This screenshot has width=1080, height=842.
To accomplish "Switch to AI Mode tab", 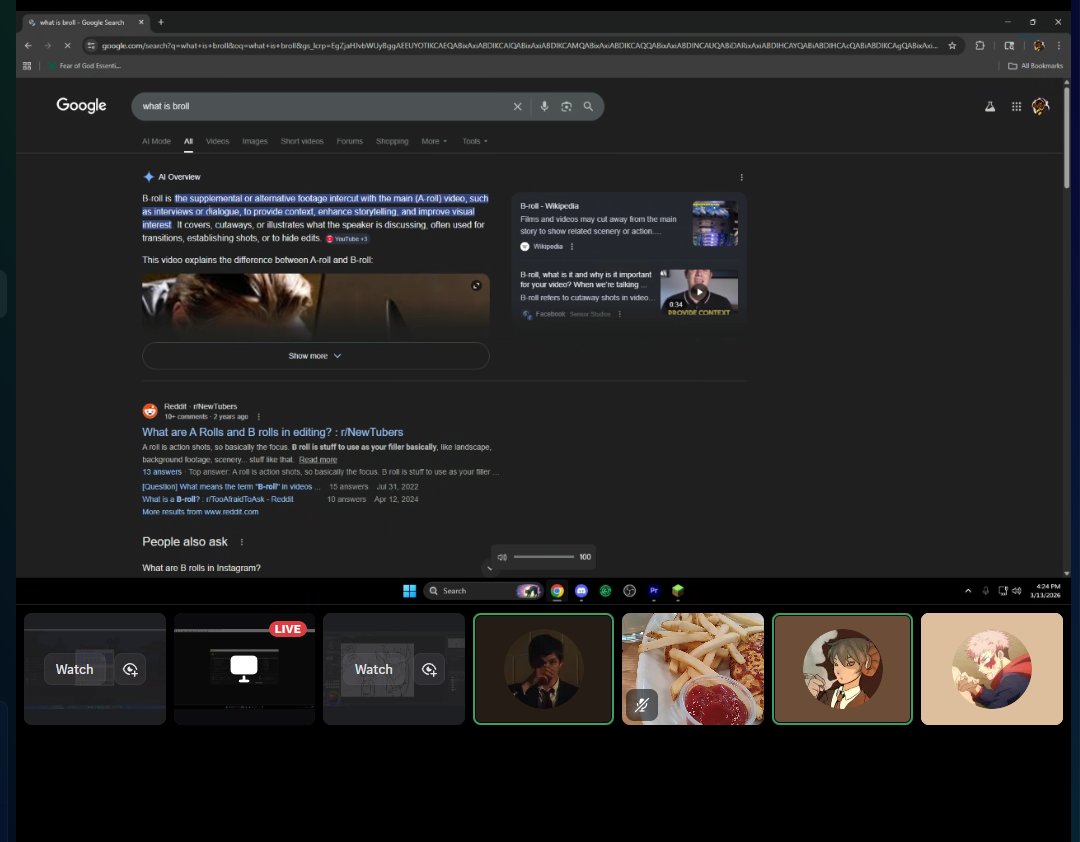I will pos(156,141).
